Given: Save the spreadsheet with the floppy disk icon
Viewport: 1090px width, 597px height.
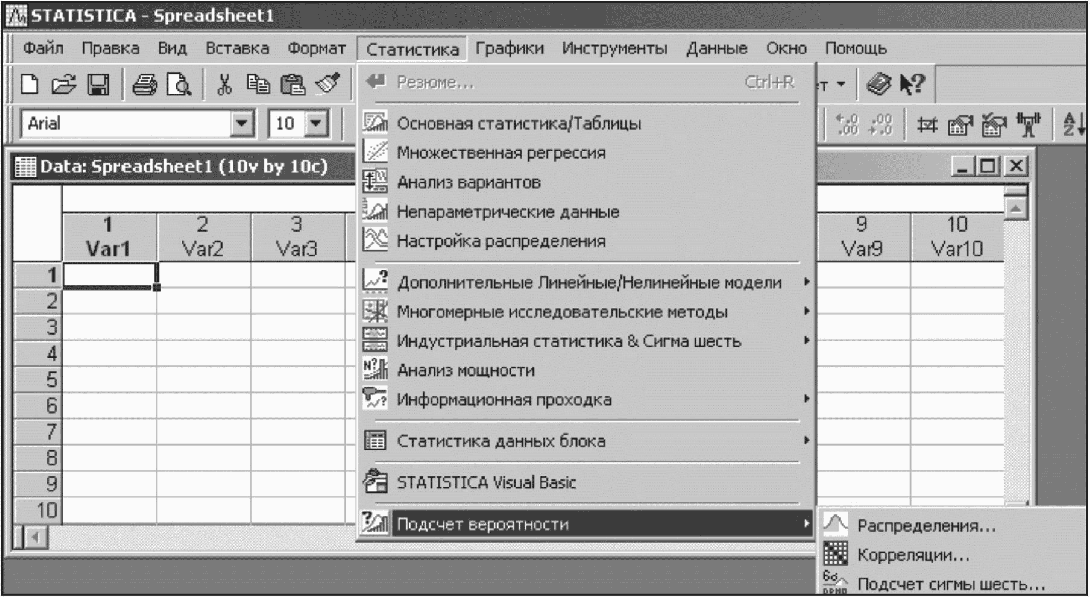Looking at the screenshot, I should 98,85.
